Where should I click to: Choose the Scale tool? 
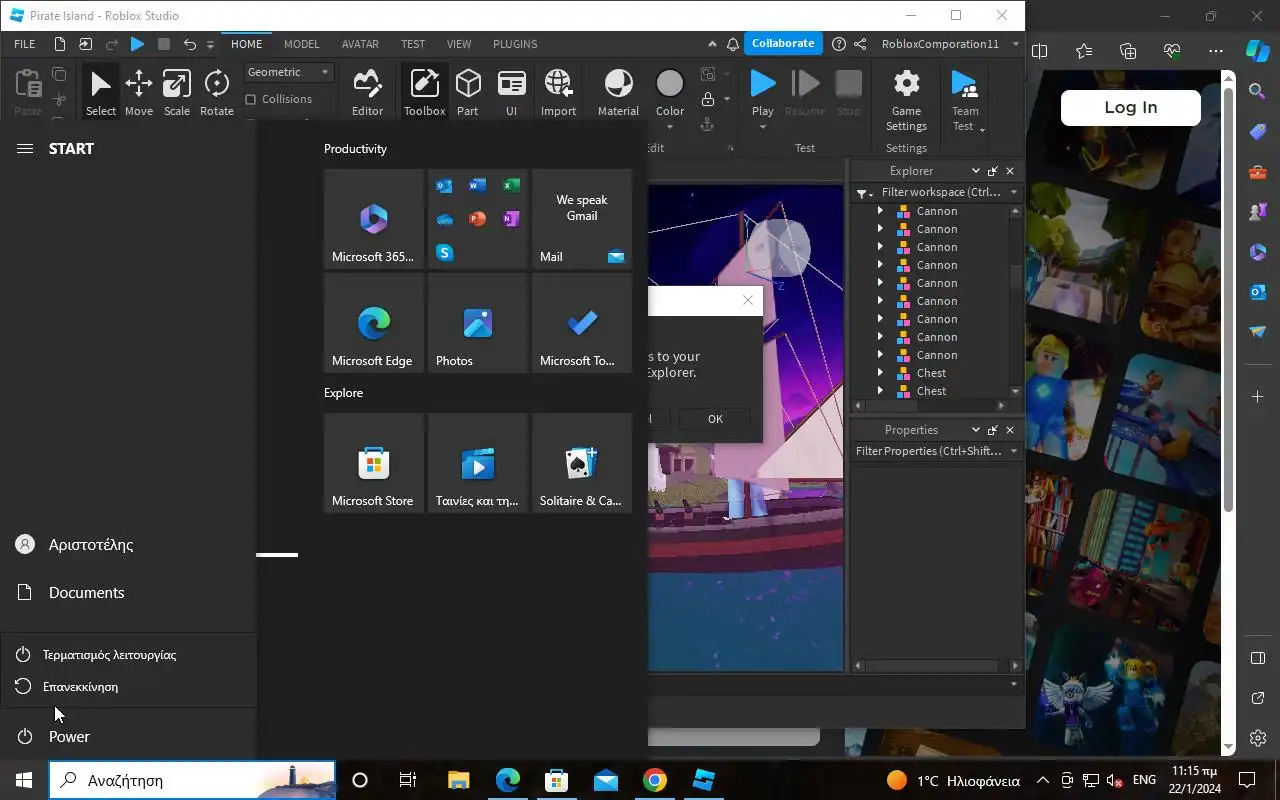(x=177, y=93)
